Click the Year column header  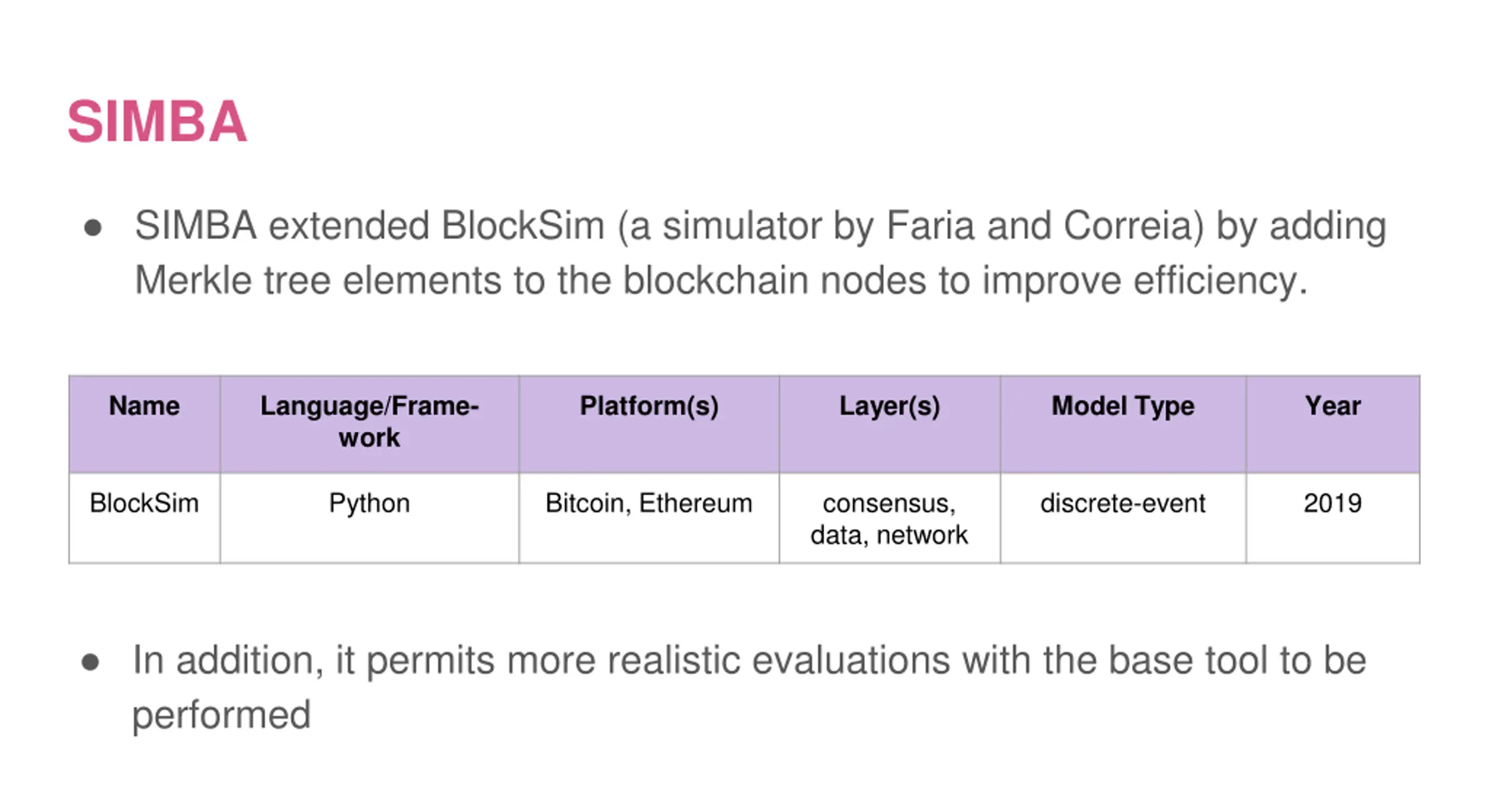pos(1333,424)
